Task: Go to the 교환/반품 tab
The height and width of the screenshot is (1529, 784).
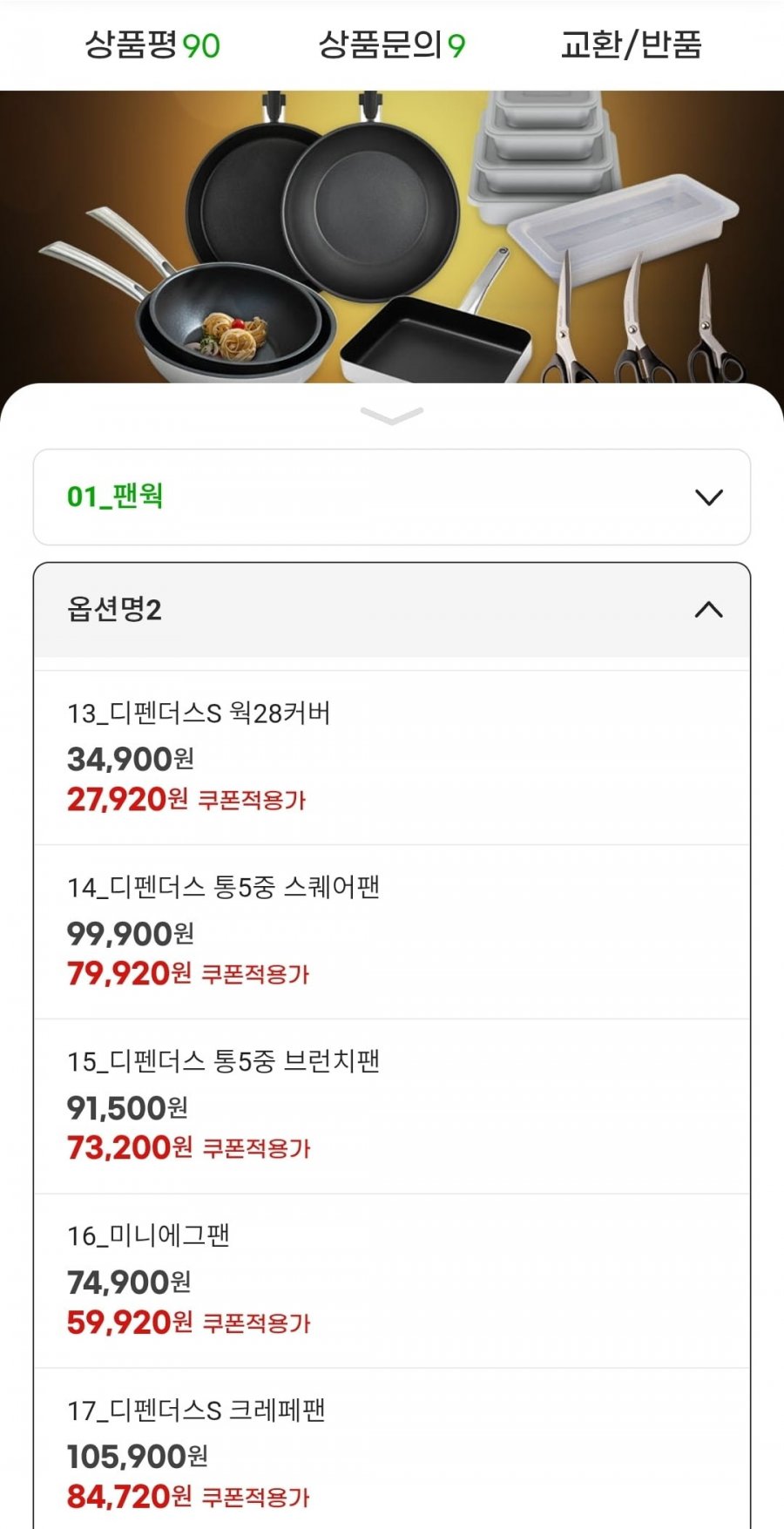Action: coord(632,45)
